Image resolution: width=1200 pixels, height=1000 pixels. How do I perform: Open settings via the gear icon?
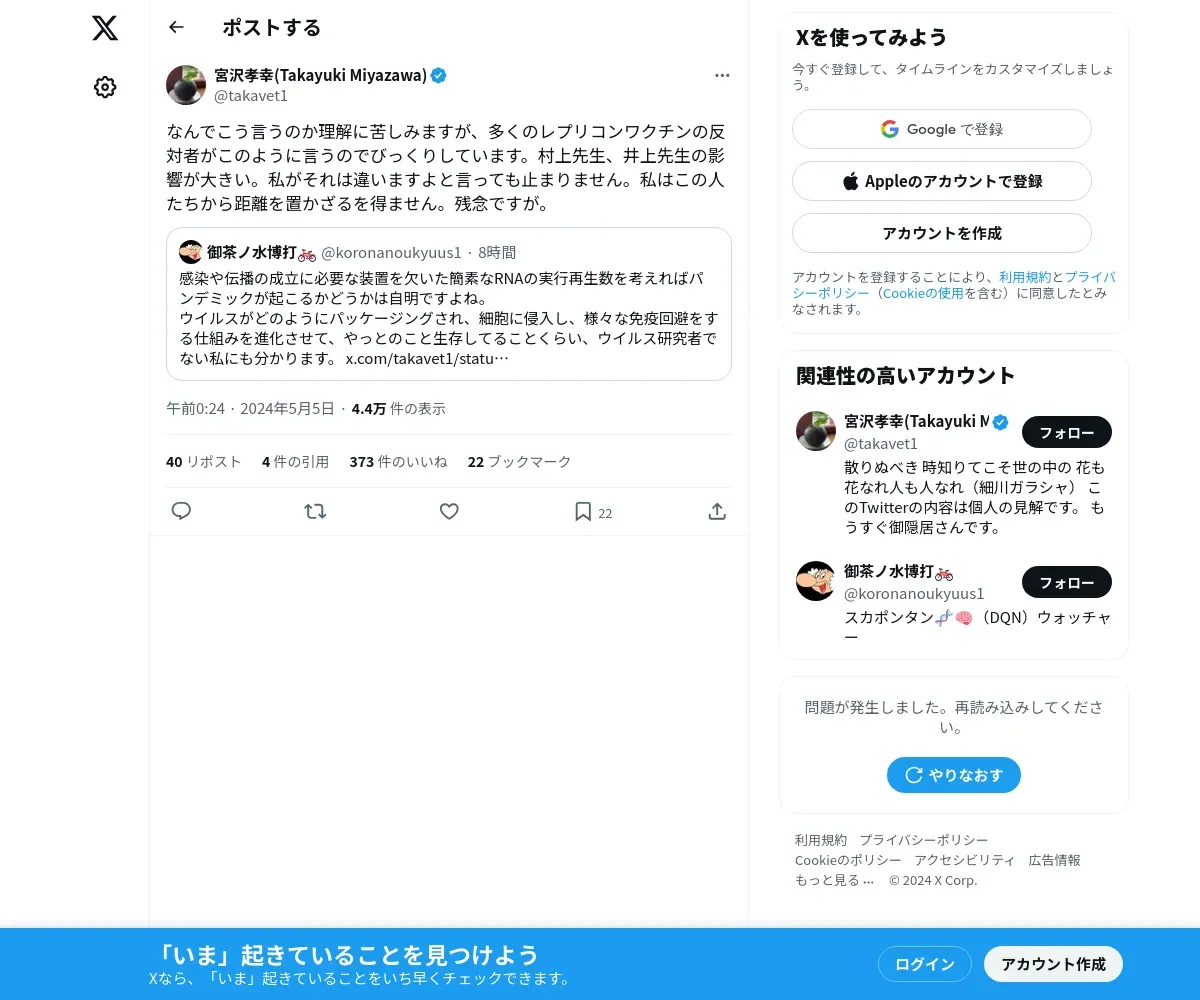(x=105, y=87)
